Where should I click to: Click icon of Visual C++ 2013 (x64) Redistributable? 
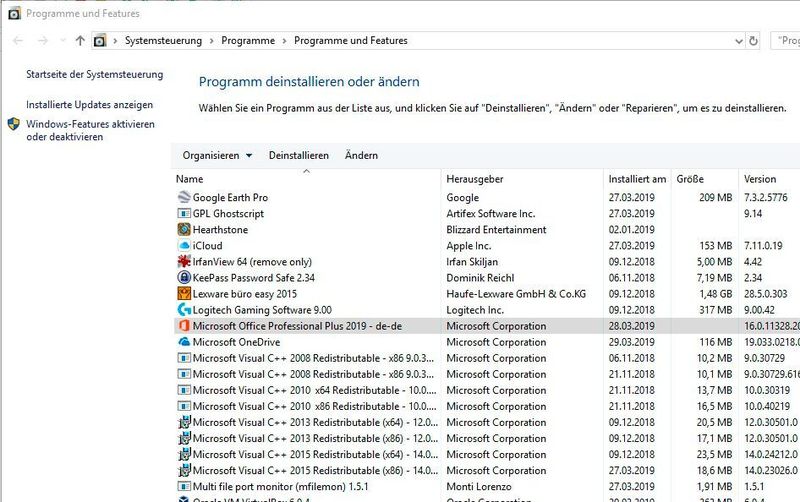click(184, 422)
